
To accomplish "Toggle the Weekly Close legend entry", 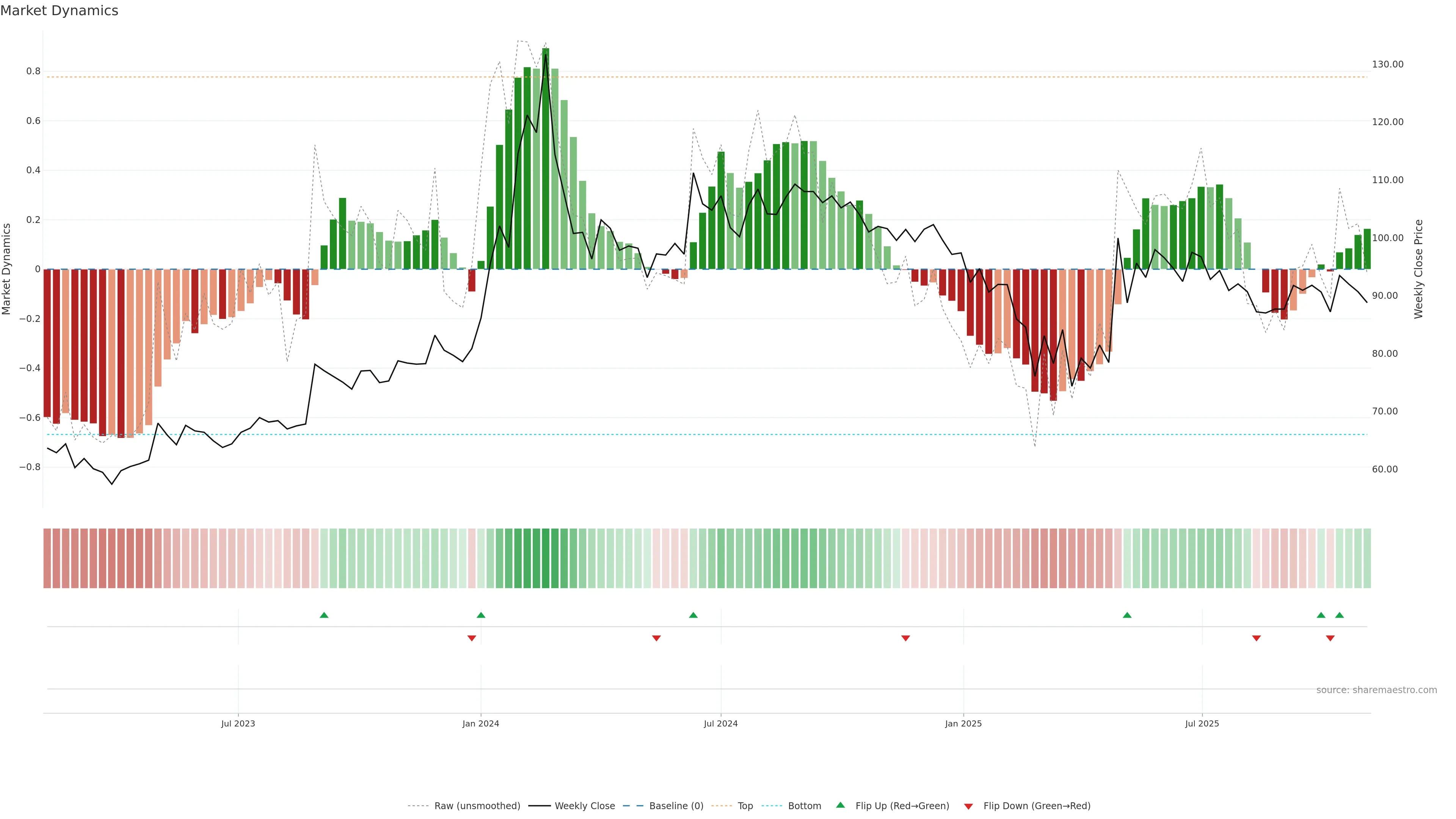I will click(x=584, y=806).
